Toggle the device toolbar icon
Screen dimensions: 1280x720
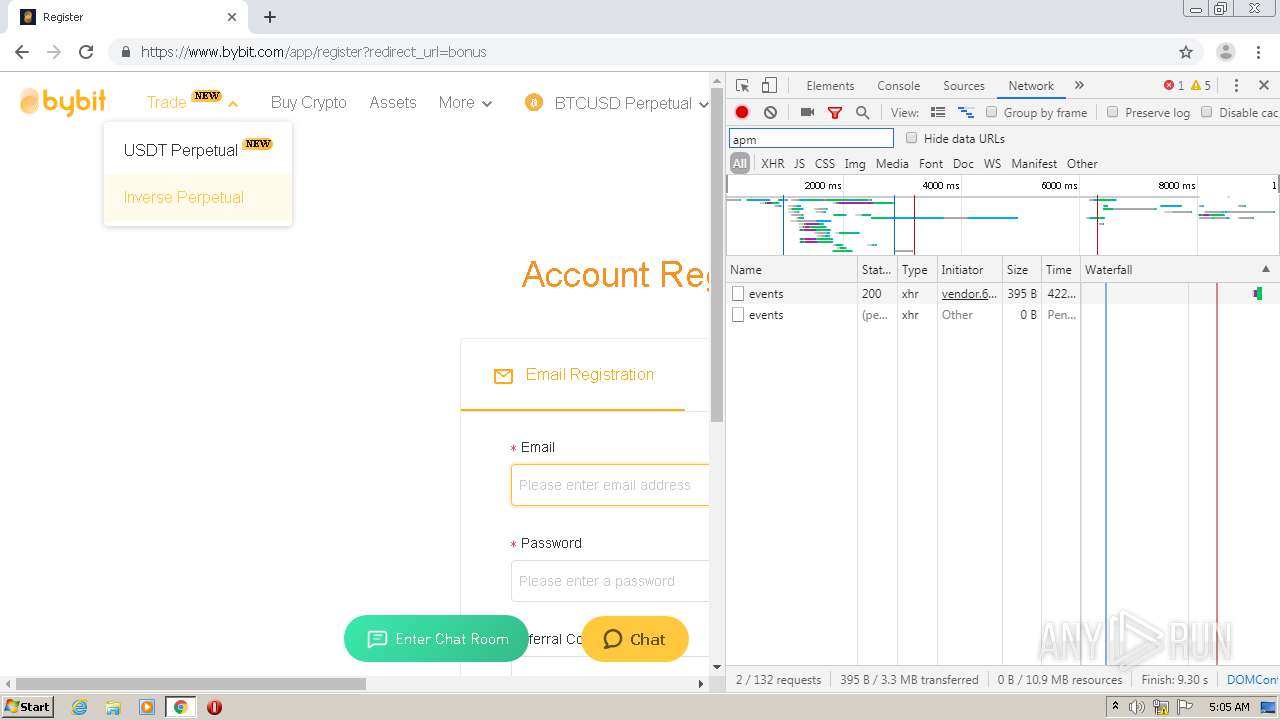769,86
